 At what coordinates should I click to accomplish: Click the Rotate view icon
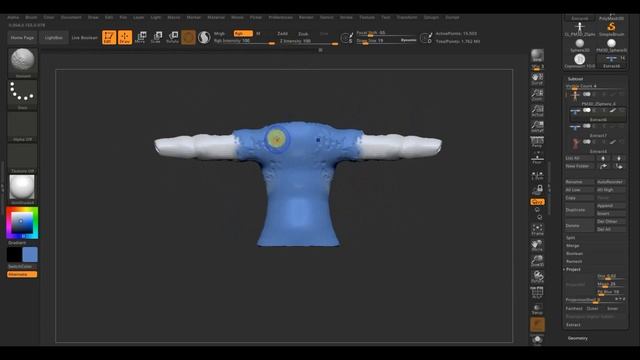[537, 277]
